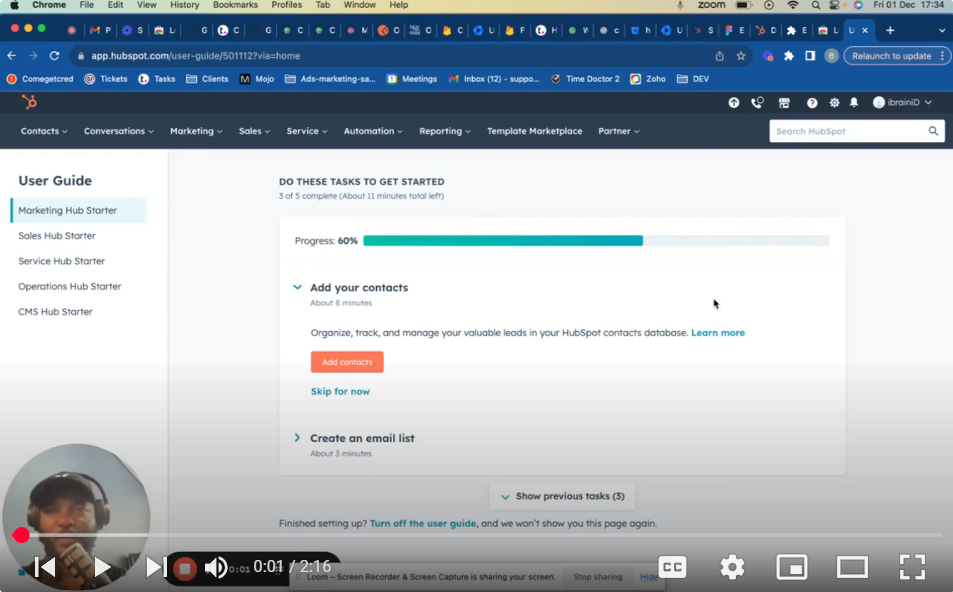
Task: Click the share icon in the address bar
Action: 720,56
